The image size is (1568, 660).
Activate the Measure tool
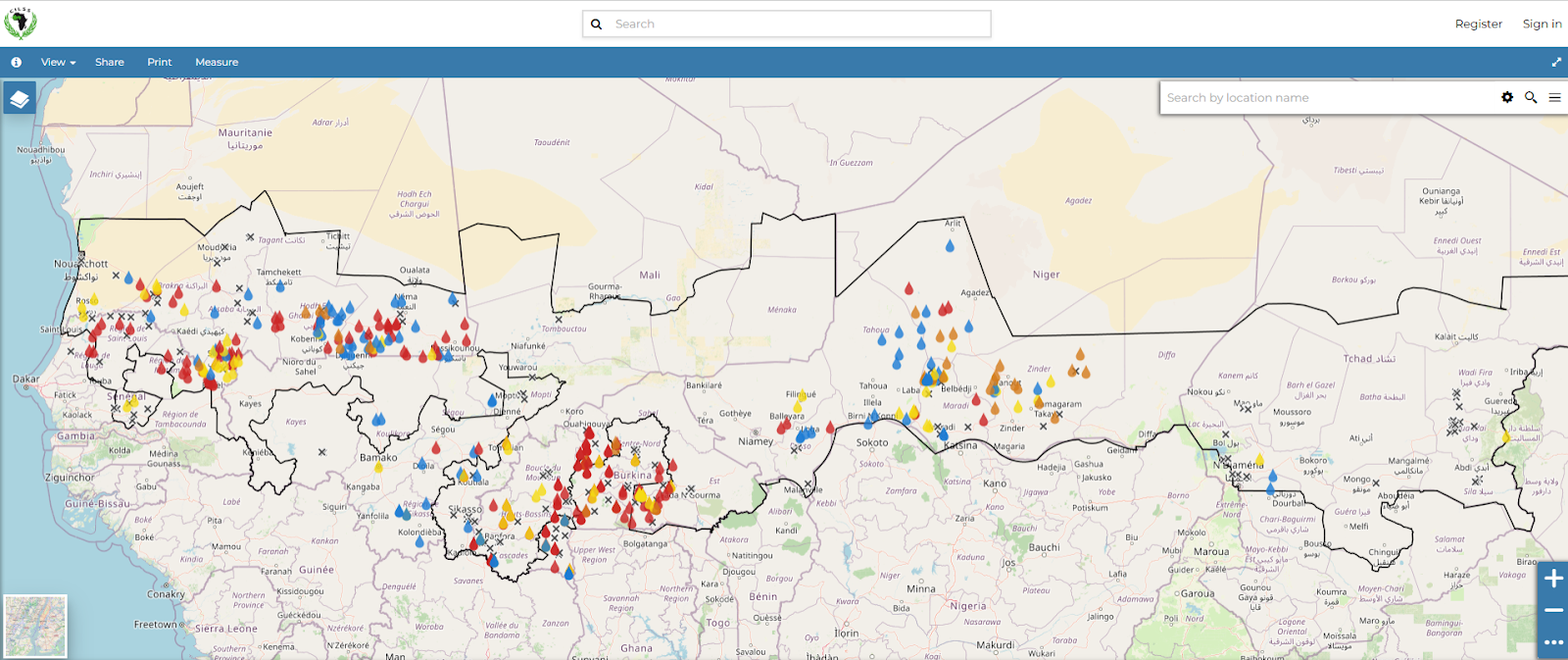click(217, 62)
